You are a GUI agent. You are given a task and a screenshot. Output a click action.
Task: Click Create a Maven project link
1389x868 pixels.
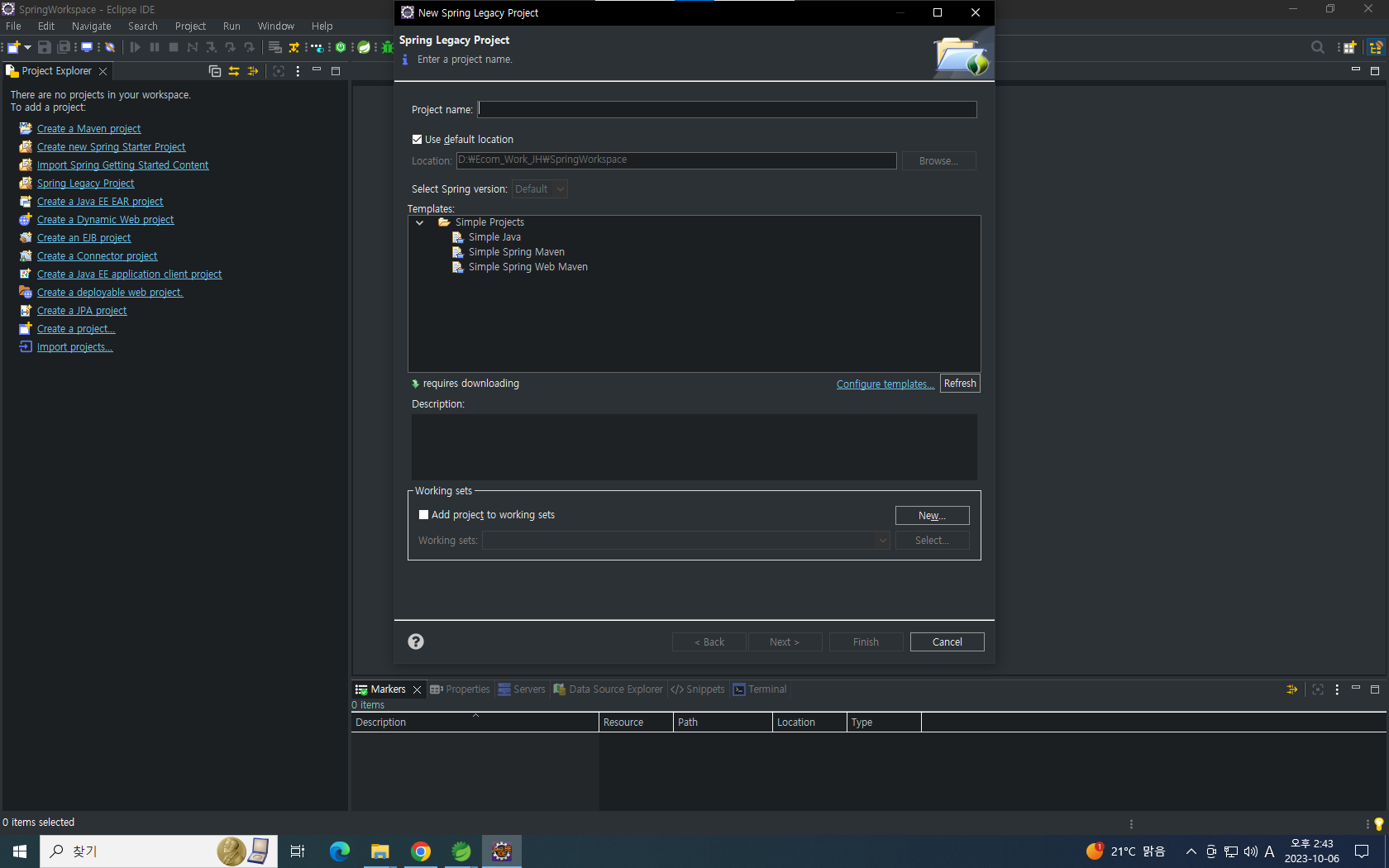click(x=88, y=129)
